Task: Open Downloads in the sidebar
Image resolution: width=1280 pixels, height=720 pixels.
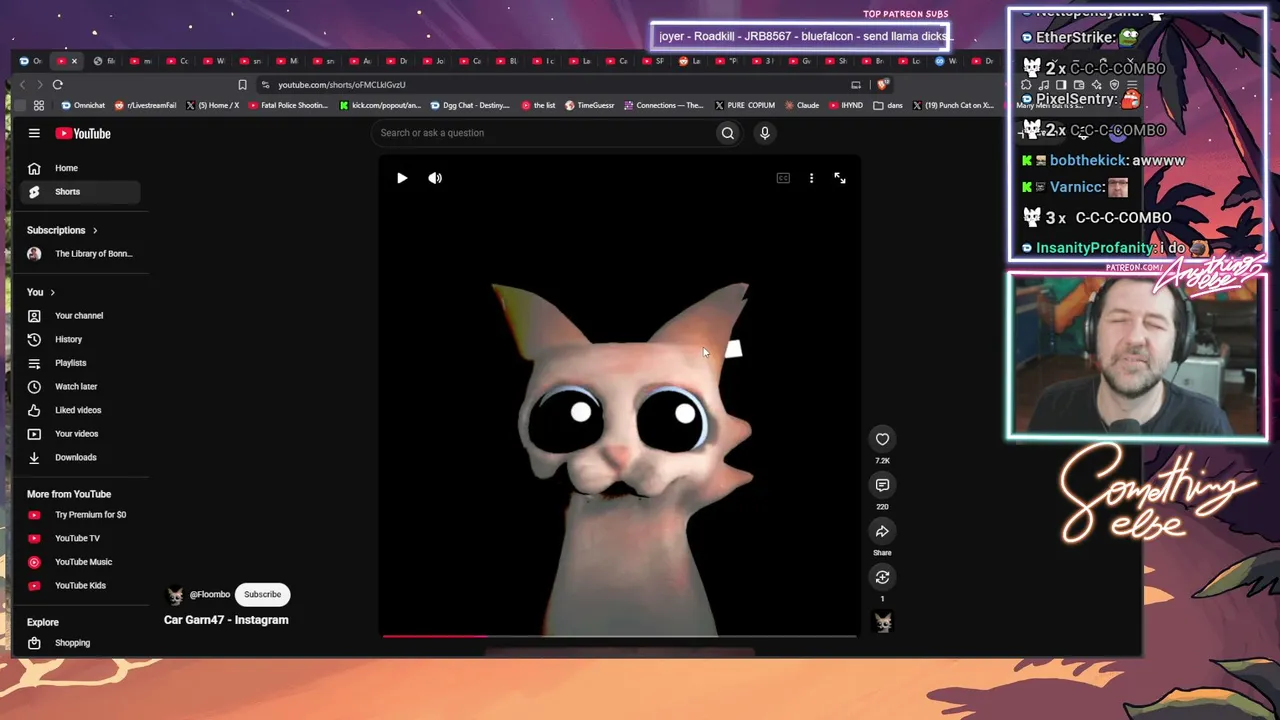Action: pos(80,458)
